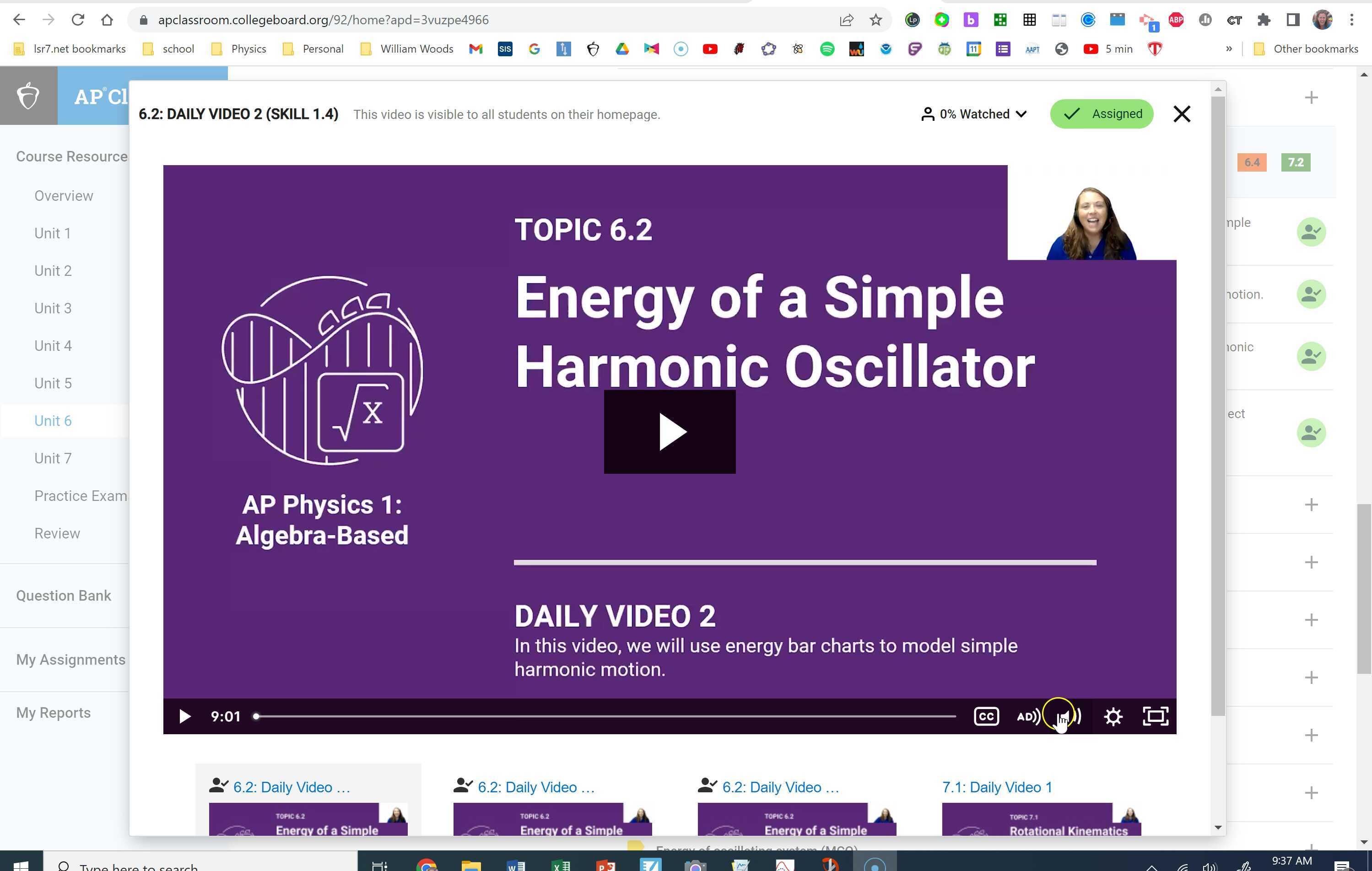
Task: Open the LastPass extension
Action: click(x=912, y=20)
